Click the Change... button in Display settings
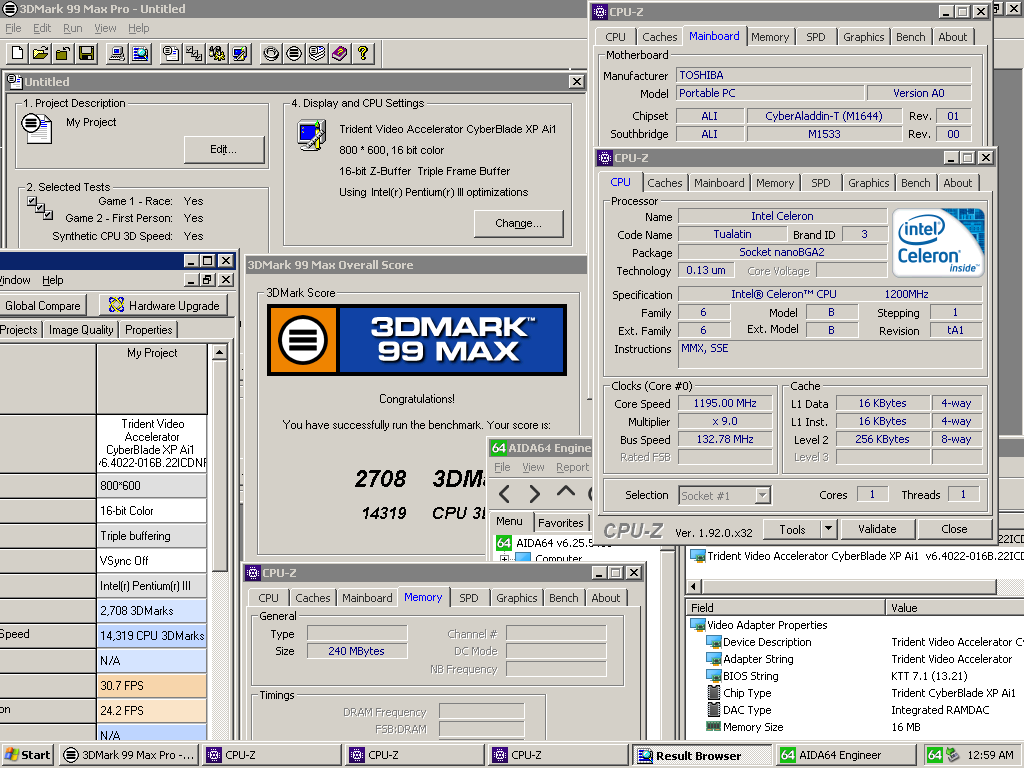This screenshot has height=768, width=1024. (x=519, y=223)
